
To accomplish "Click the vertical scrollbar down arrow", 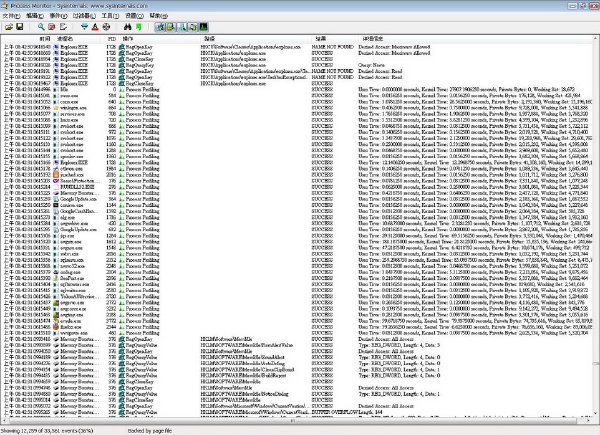I will click(x=596, y=414).
